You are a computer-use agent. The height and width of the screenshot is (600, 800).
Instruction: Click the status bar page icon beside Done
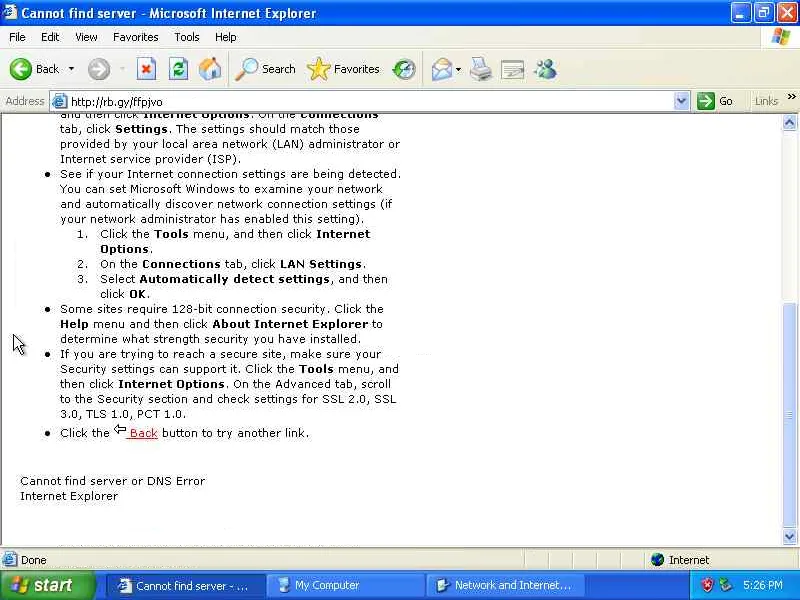(9, 560)
